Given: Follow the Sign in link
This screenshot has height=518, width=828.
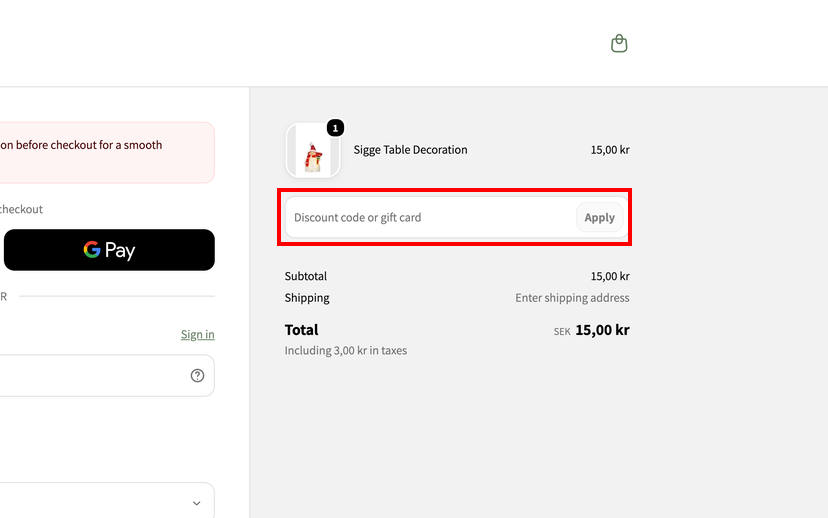Looking at the screenshot, I should click(197, 334).
